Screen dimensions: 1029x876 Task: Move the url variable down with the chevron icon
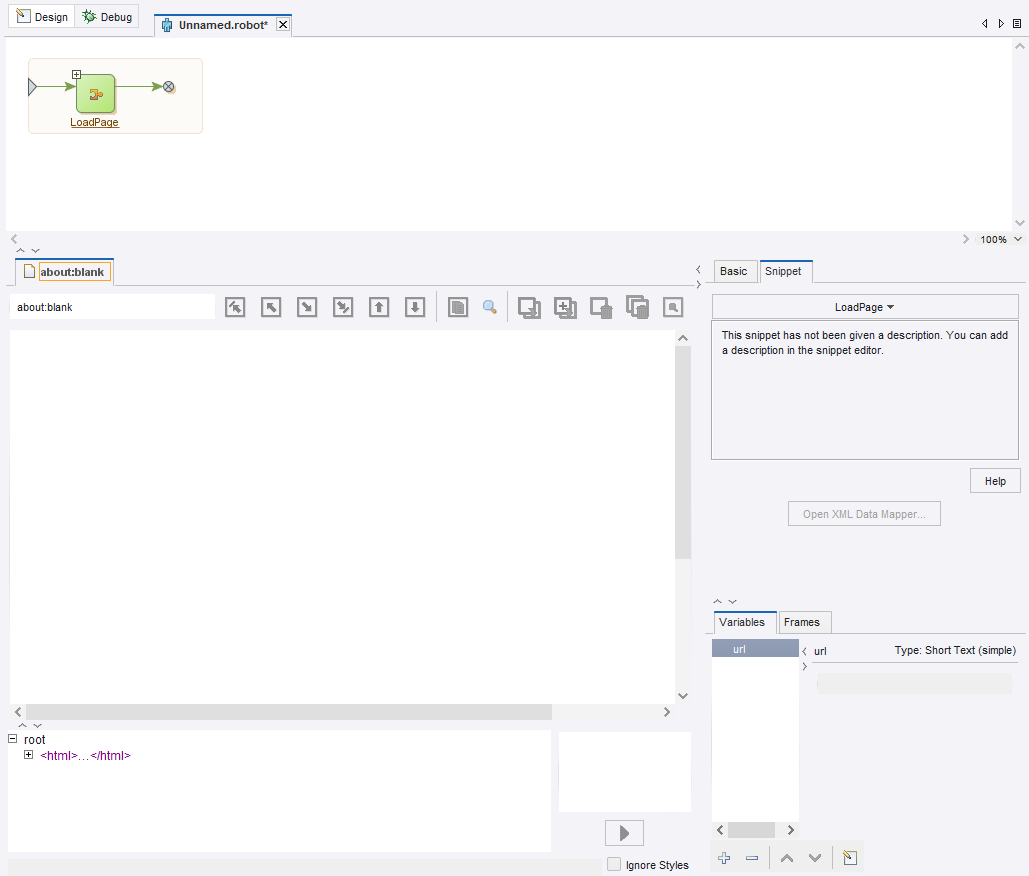tap(814, 857)
